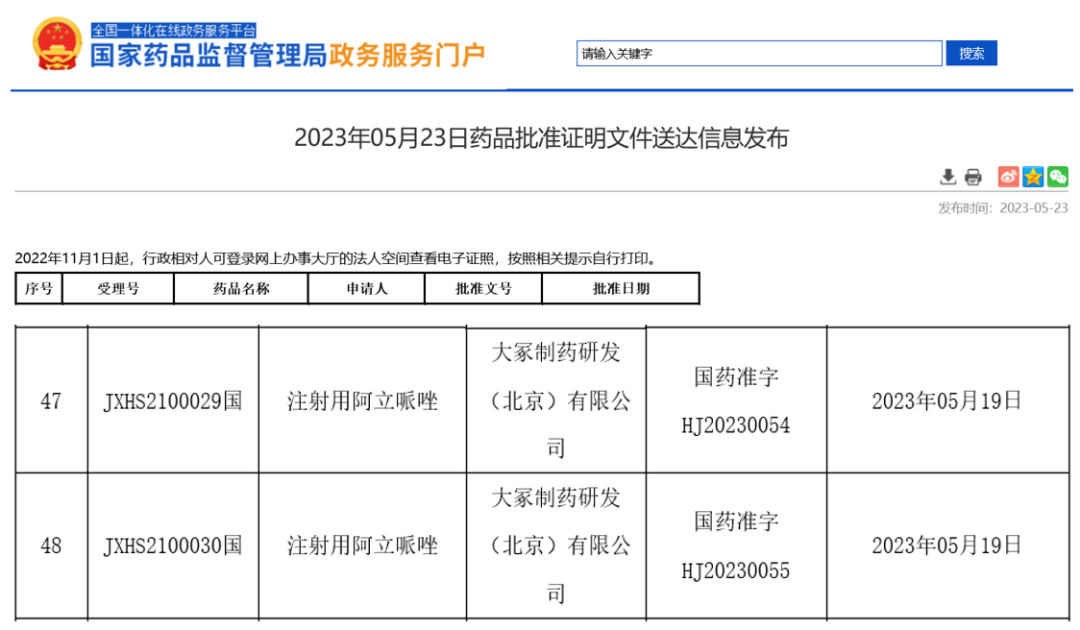The width and height of the screenshot is (1080, 630).
Task: Click the 全国一体化在线政务服务平台 banner text
Action: [x=174, y=30]
